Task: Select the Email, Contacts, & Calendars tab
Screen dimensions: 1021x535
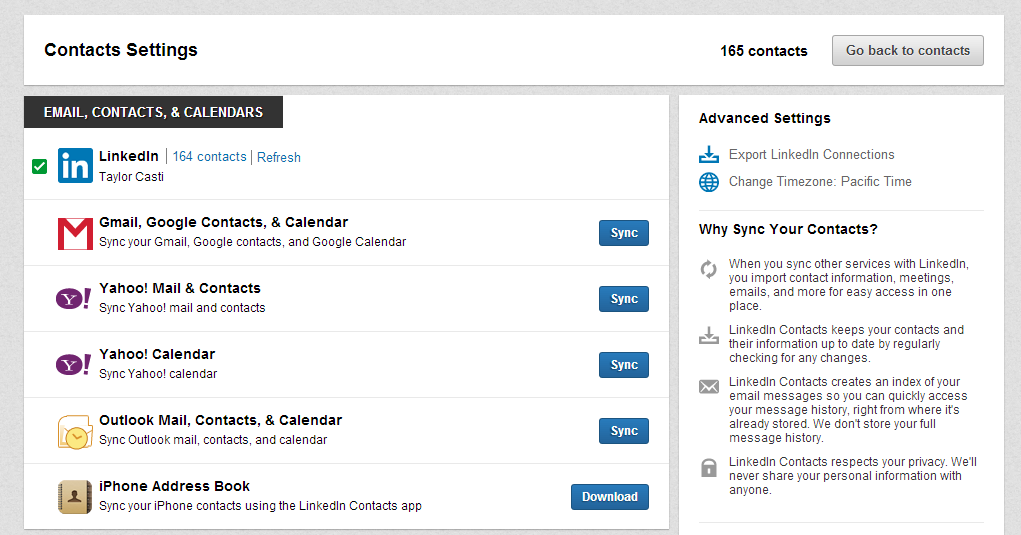Action: click(153, 112)
